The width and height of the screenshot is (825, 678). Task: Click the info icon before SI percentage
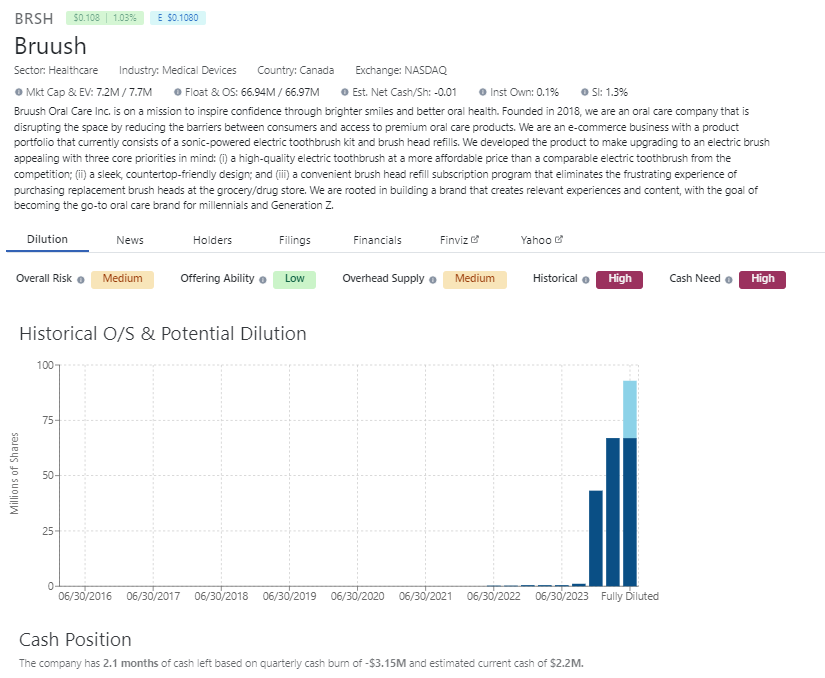[x=584, y=92]
